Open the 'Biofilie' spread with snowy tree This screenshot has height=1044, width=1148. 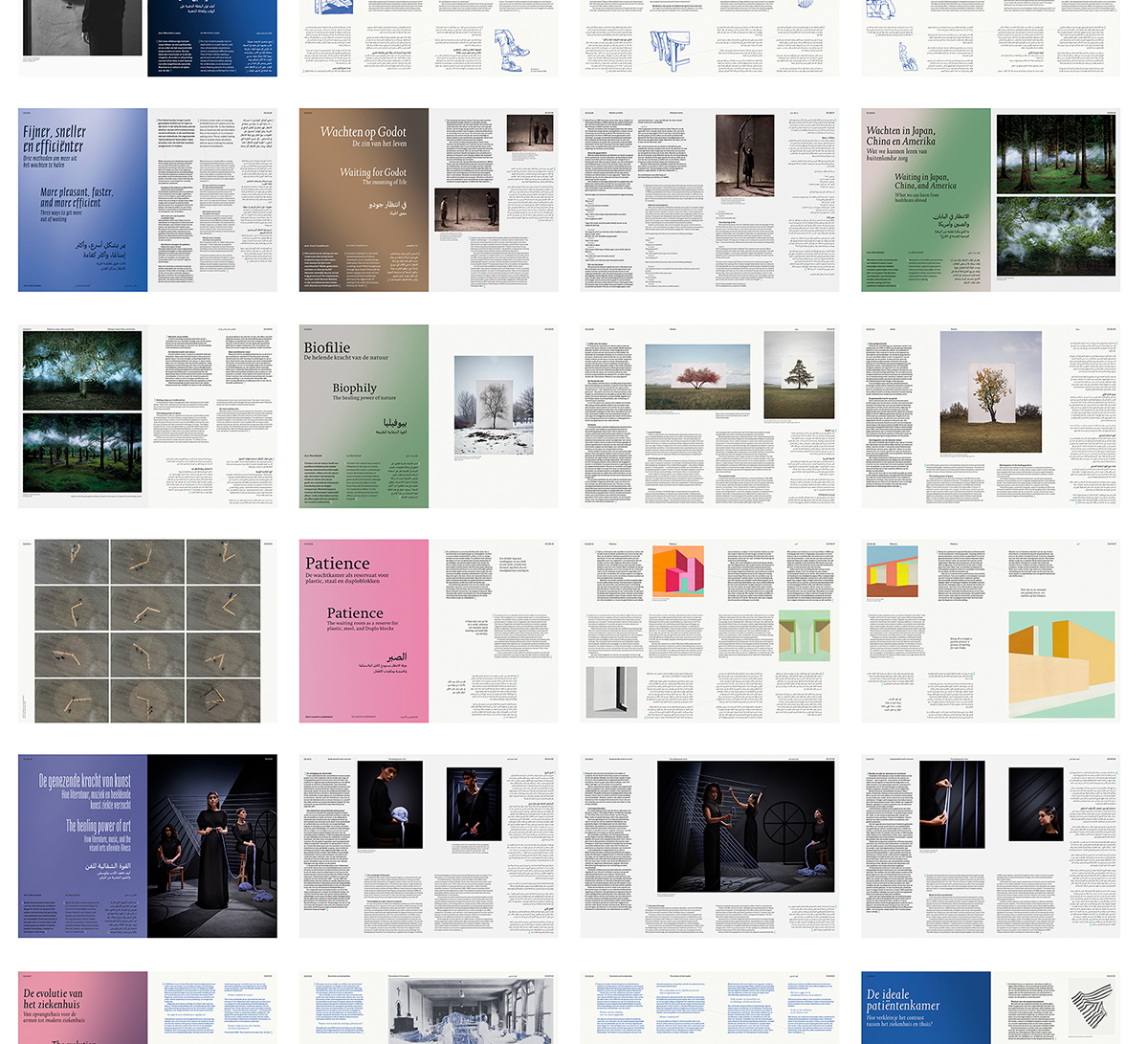[429, 416]
